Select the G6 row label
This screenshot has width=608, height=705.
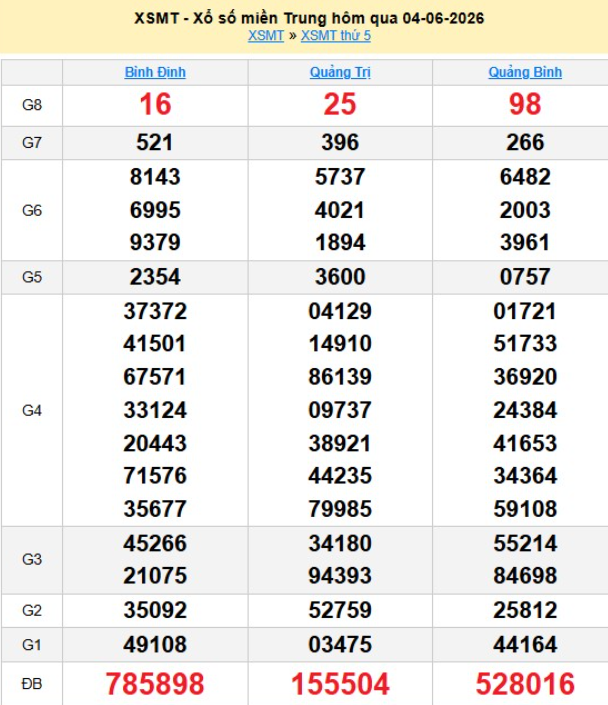32,210
